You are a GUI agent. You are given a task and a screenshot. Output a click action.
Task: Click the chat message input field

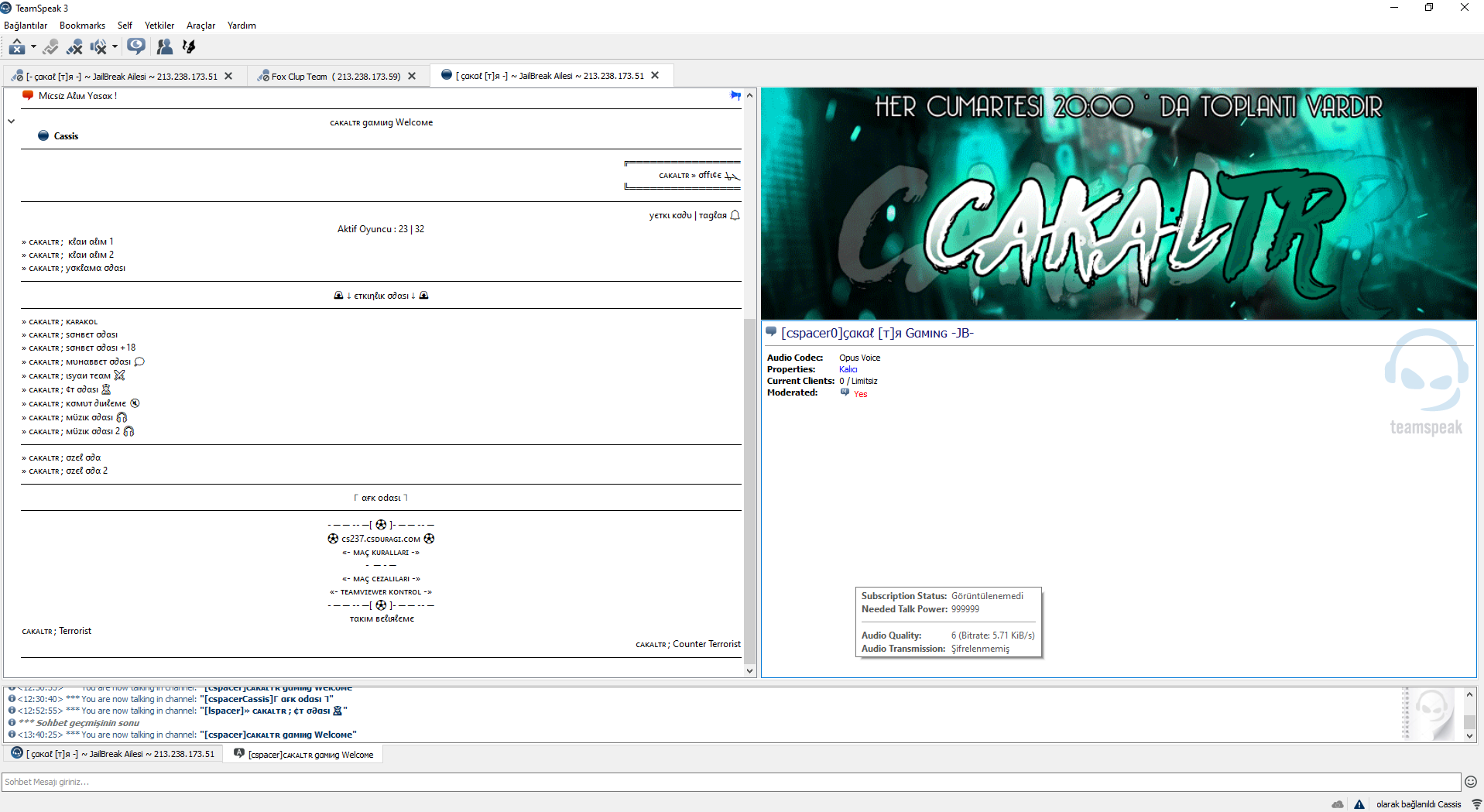click(x=731, y=782)
